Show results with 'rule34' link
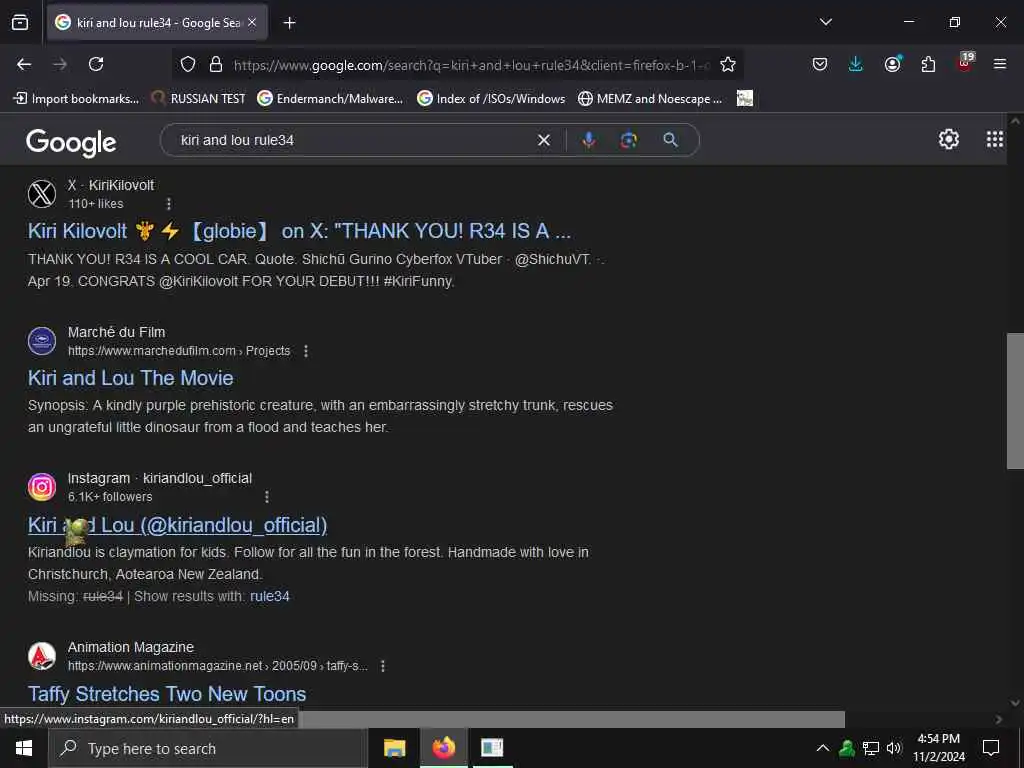Image resolution: width=1024 pixels, height=768 pixels. point(270,596)
